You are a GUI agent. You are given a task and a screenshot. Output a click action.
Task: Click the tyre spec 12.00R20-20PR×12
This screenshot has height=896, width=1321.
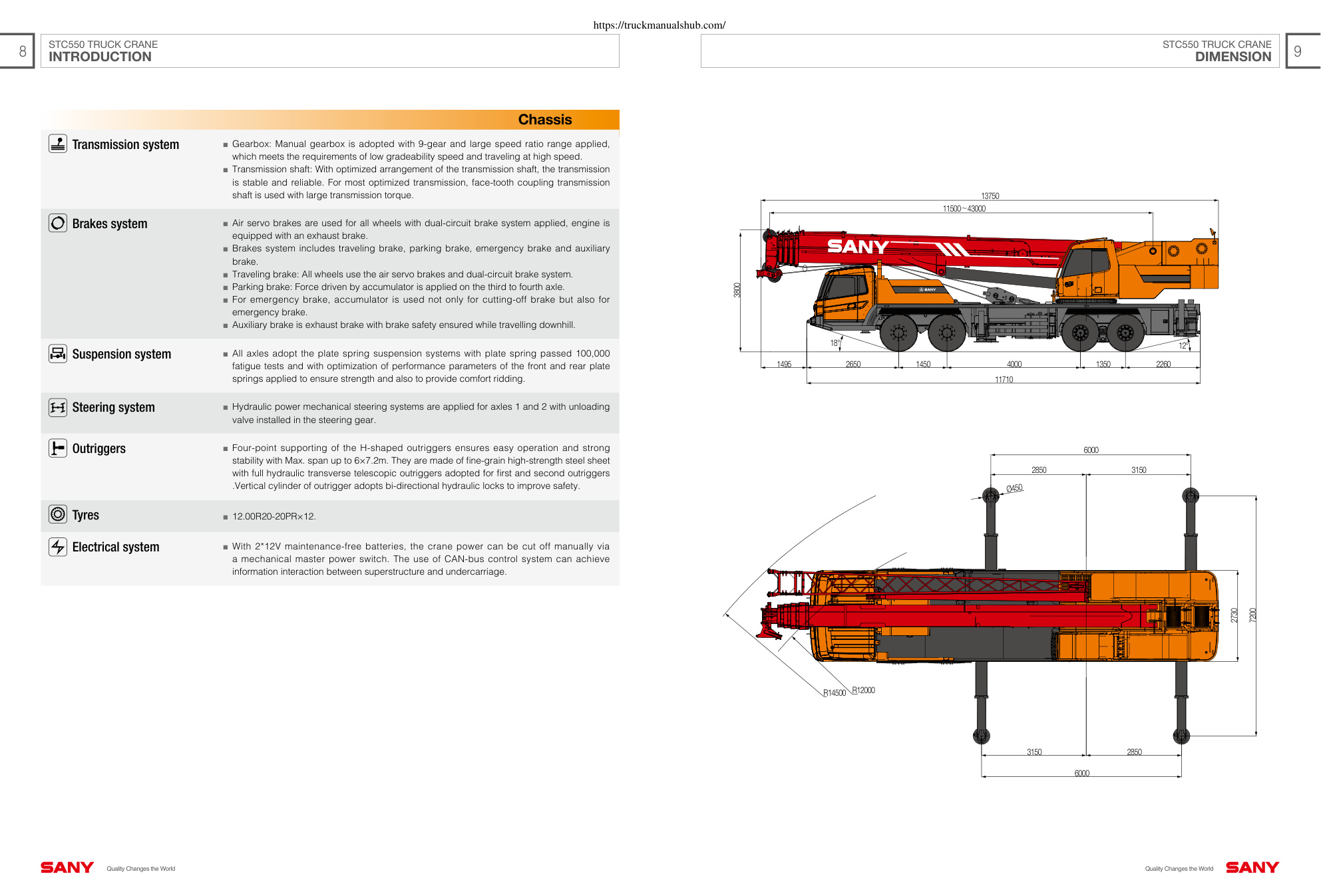pyautogui.click(x=274, y=516)
